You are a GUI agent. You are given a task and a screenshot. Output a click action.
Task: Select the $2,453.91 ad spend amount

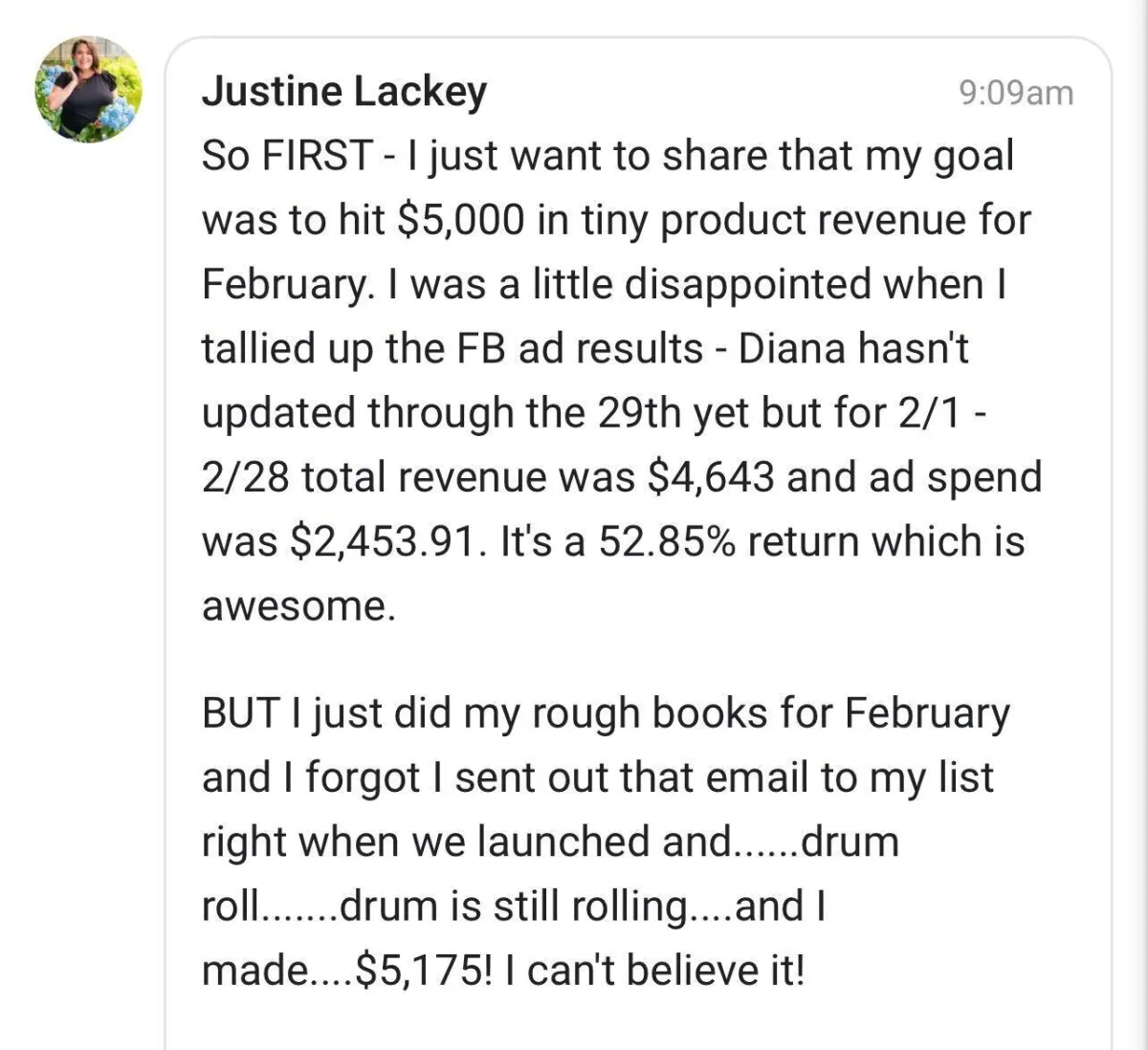pos(382,542)
